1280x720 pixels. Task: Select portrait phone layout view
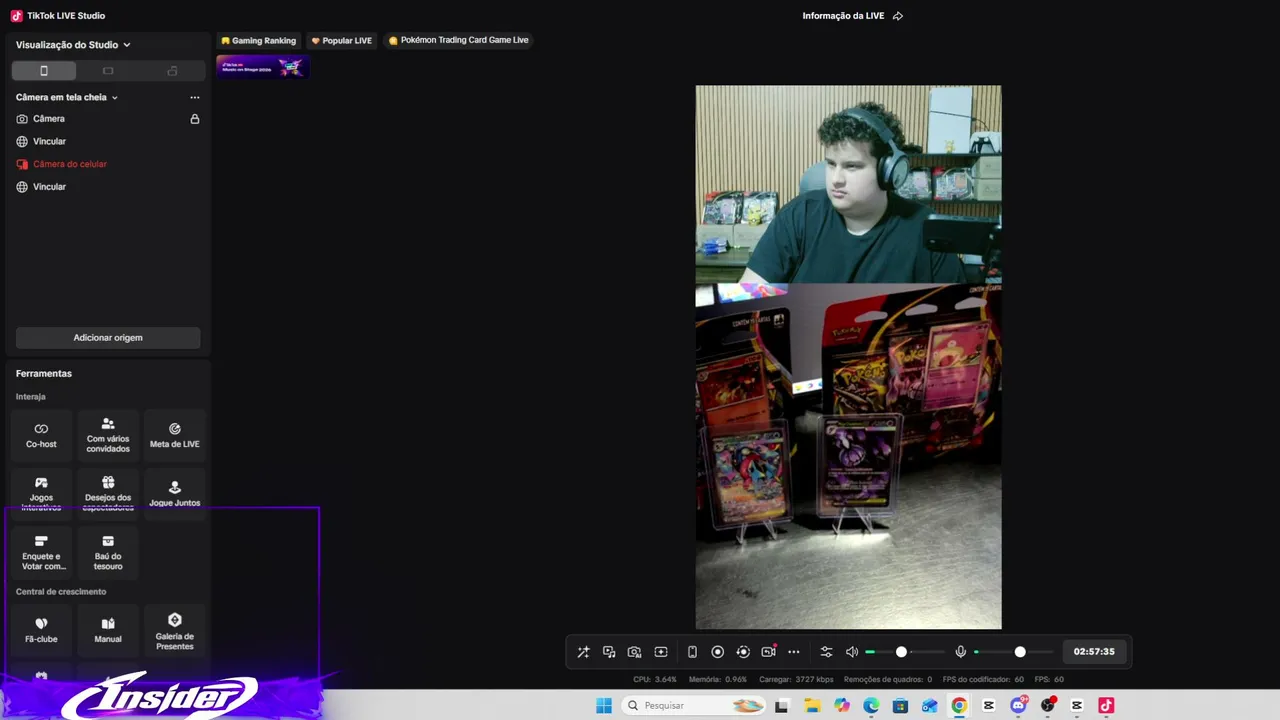[x=44, y=71]
